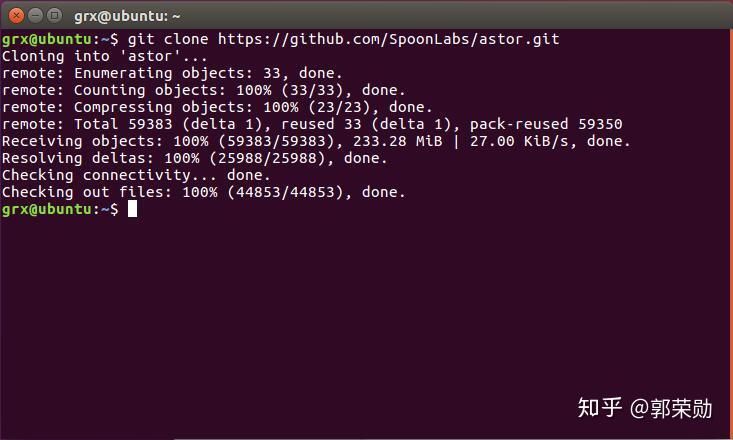This screenshot has width=733, height=440.
Task: Click the "Cloning into 'astor'..." line
Action: coord(105,56)
